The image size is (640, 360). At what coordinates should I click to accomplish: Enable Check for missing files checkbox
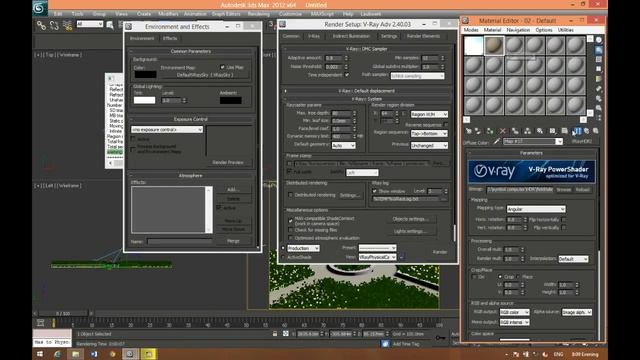(x=290, y=230)
